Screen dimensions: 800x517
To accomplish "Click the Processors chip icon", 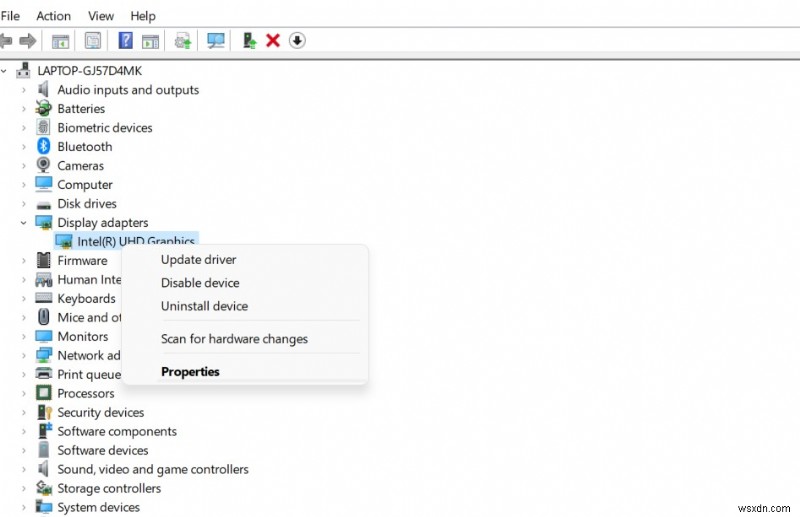I will pyautogui.click(x=43, y=393).
